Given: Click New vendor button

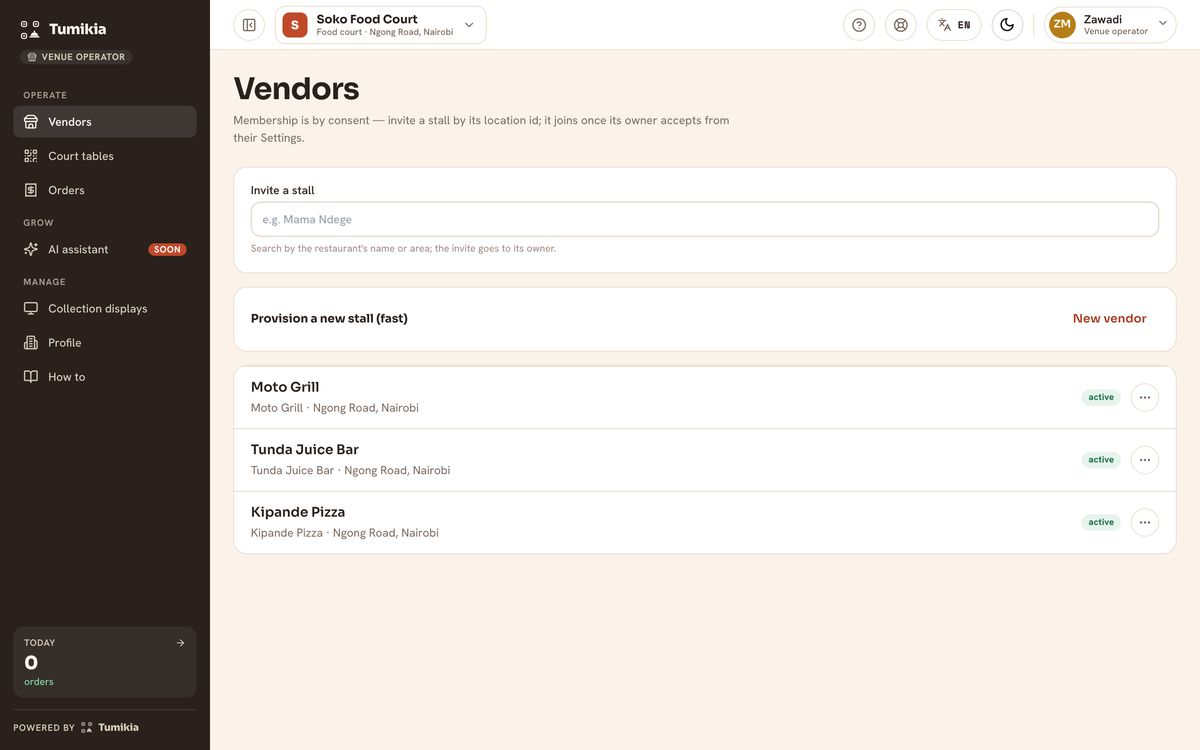Looking at the screenshot, I should click(x=1109, y=319).
